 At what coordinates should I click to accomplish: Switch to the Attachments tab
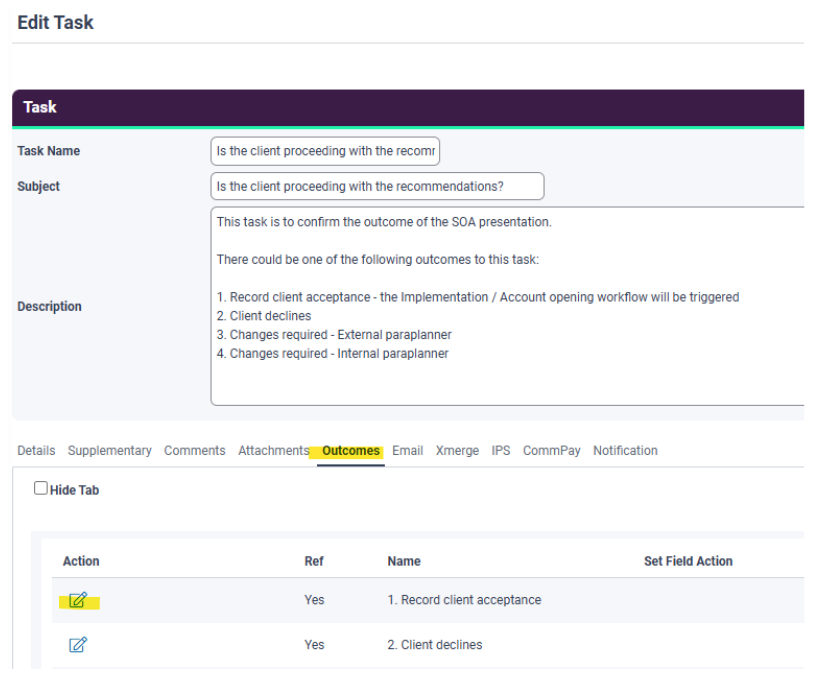click(x=273, y=451)
